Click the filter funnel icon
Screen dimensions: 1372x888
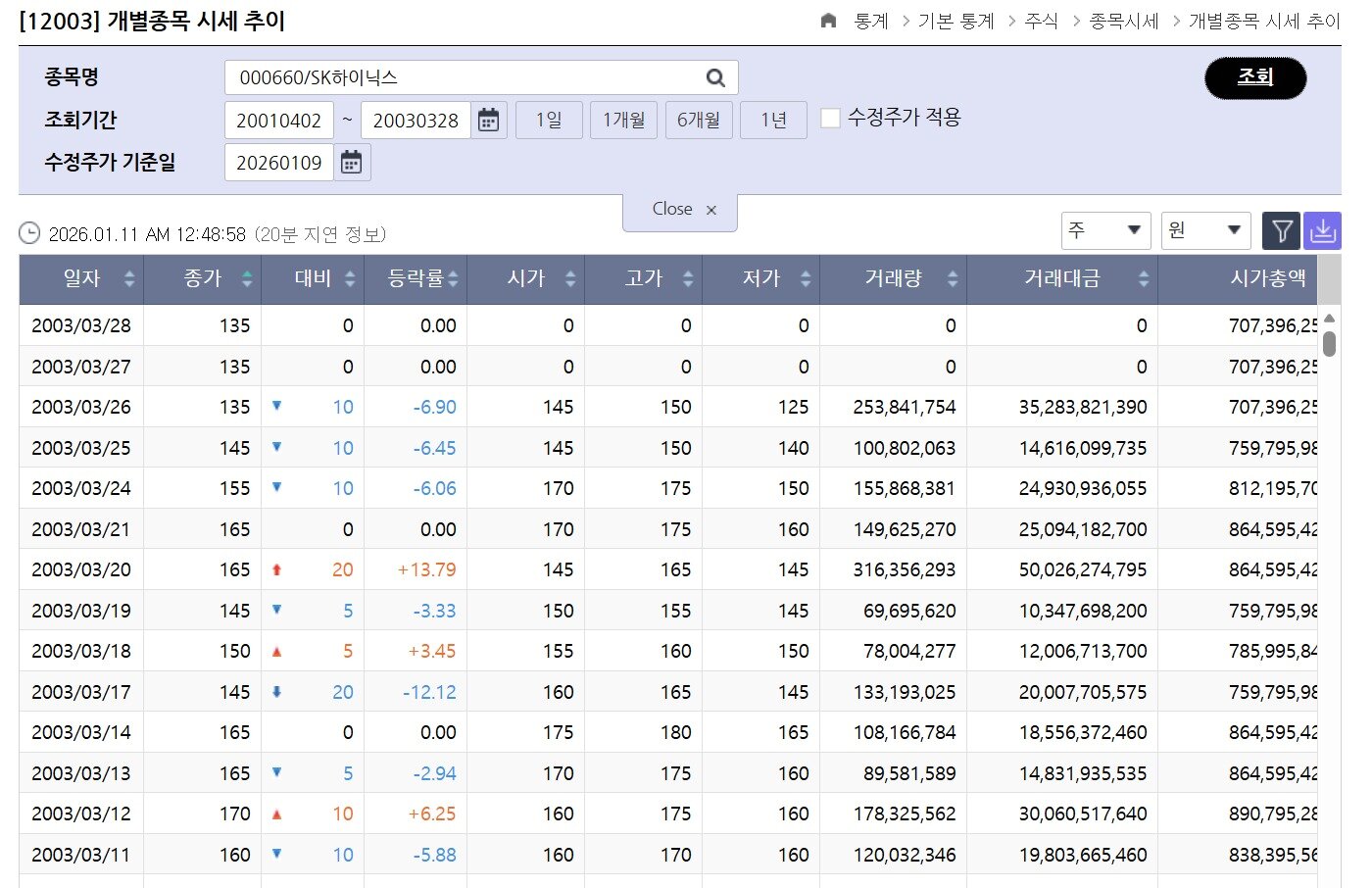[1281, 231]
